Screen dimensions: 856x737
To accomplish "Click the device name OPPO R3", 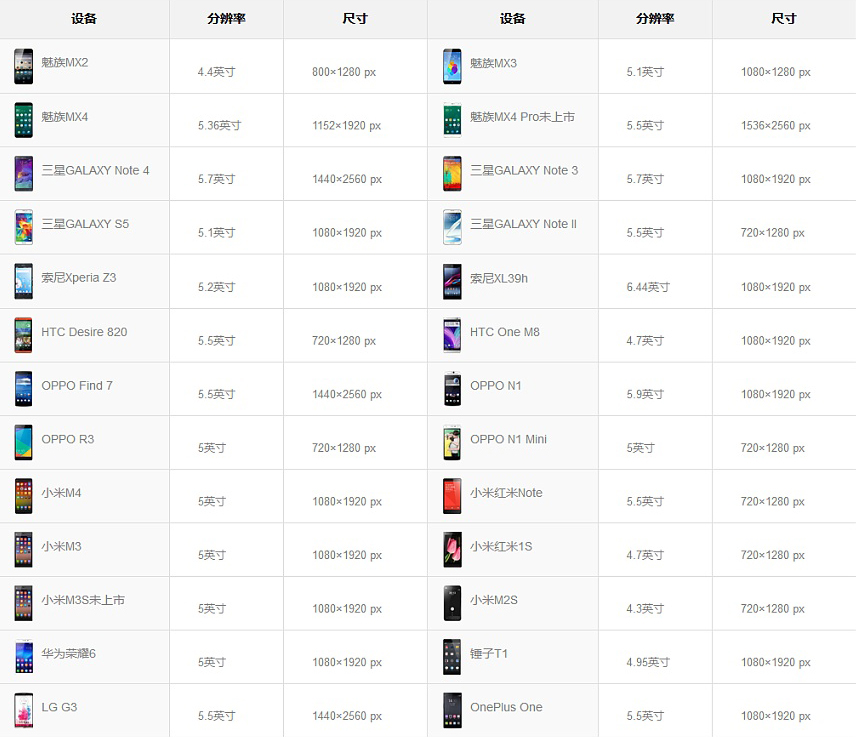I will click(x=68, y=439).
